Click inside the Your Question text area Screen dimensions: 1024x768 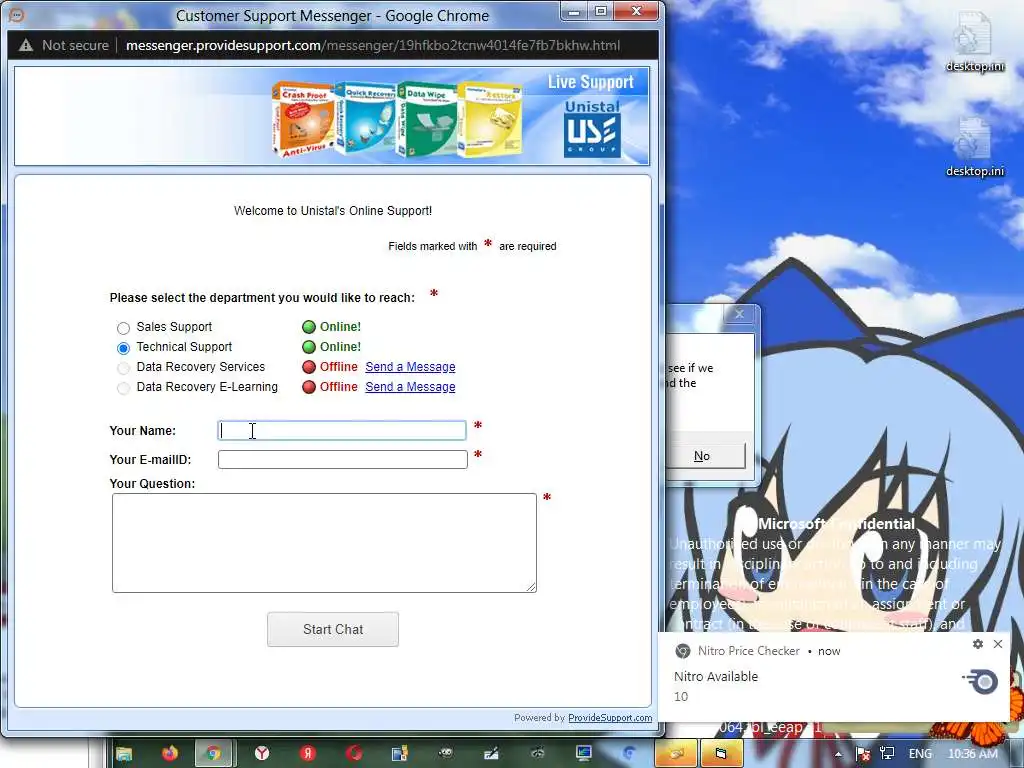point(325,543)
